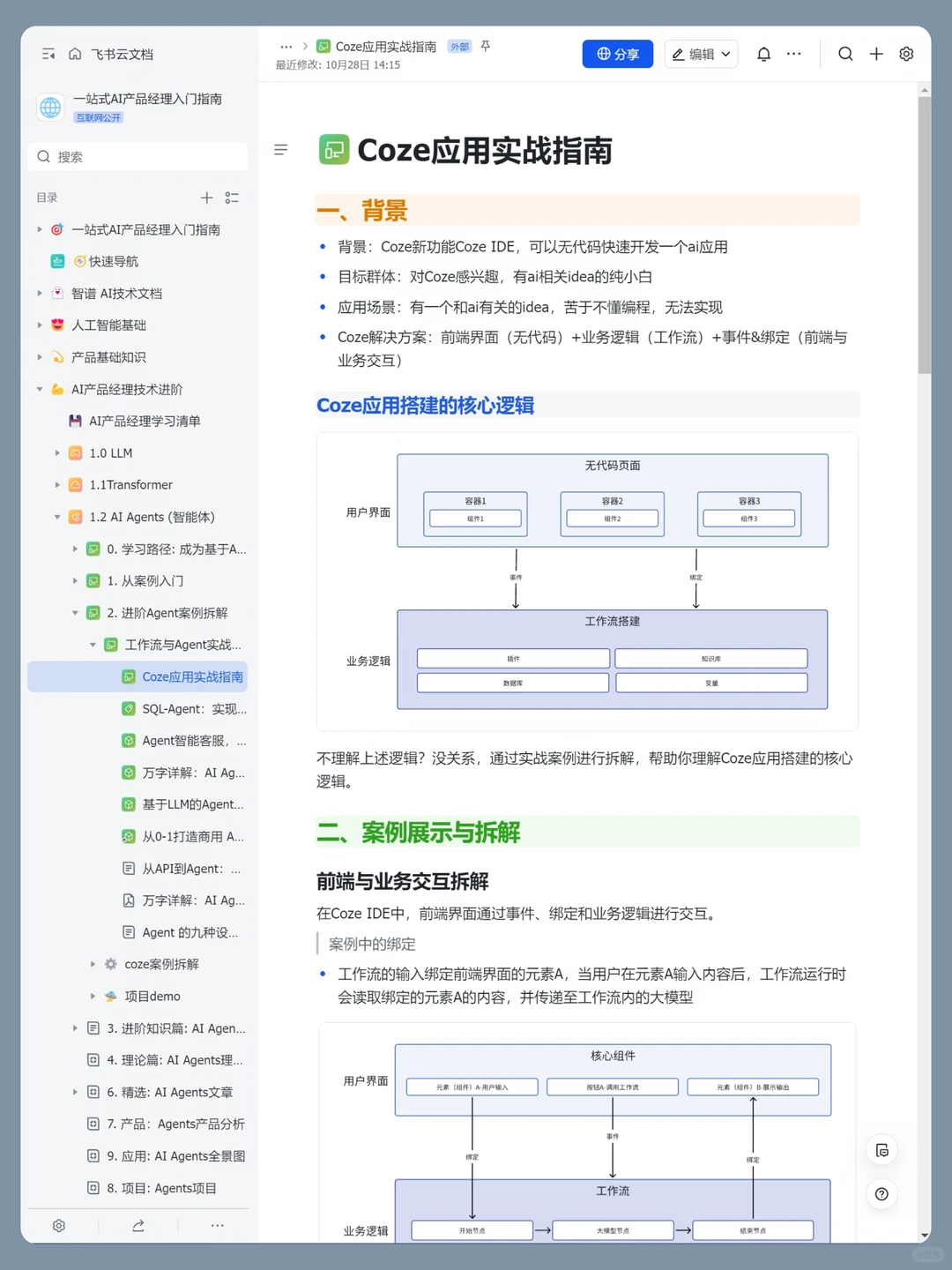Click the 飞书云文档 label
The image size is (952, 1270).
(x=122, y=54)
